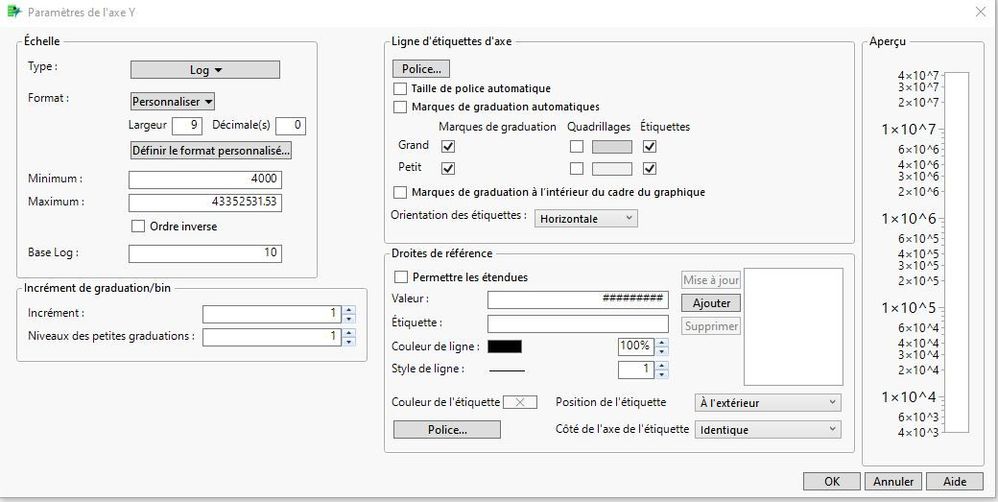The image size is (998, 502).
Task: Click Petit quadrillages color swatch
Action: [612, 169]
